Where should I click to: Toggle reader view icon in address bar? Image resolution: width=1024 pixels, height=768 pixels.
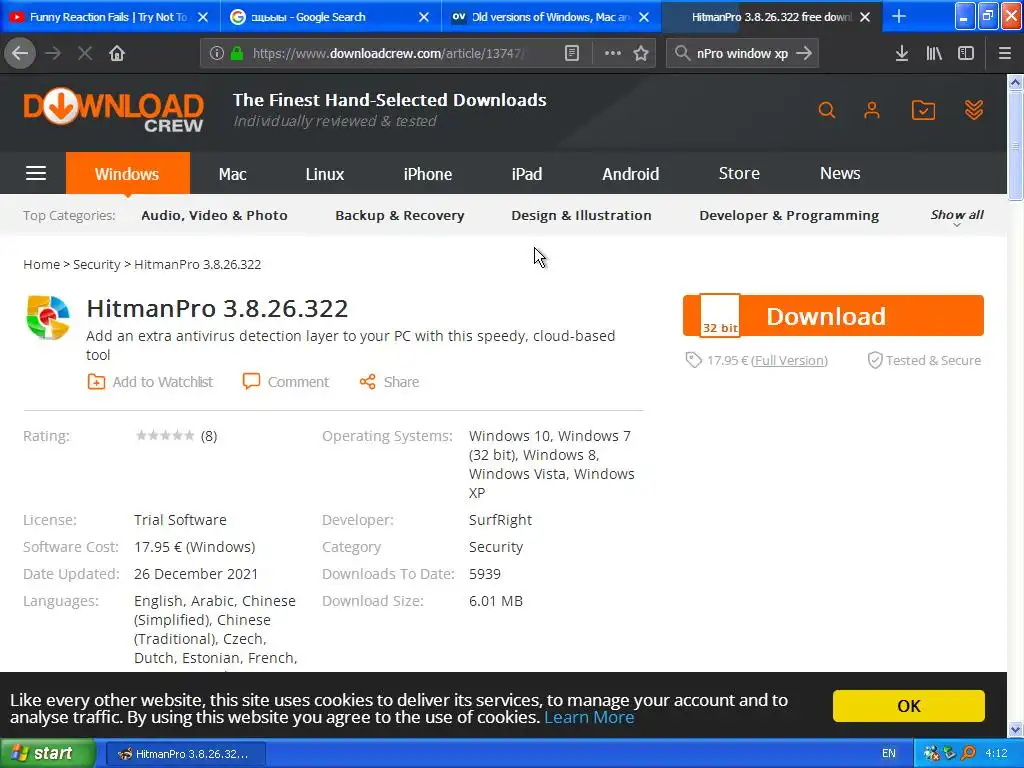point(572,53)
